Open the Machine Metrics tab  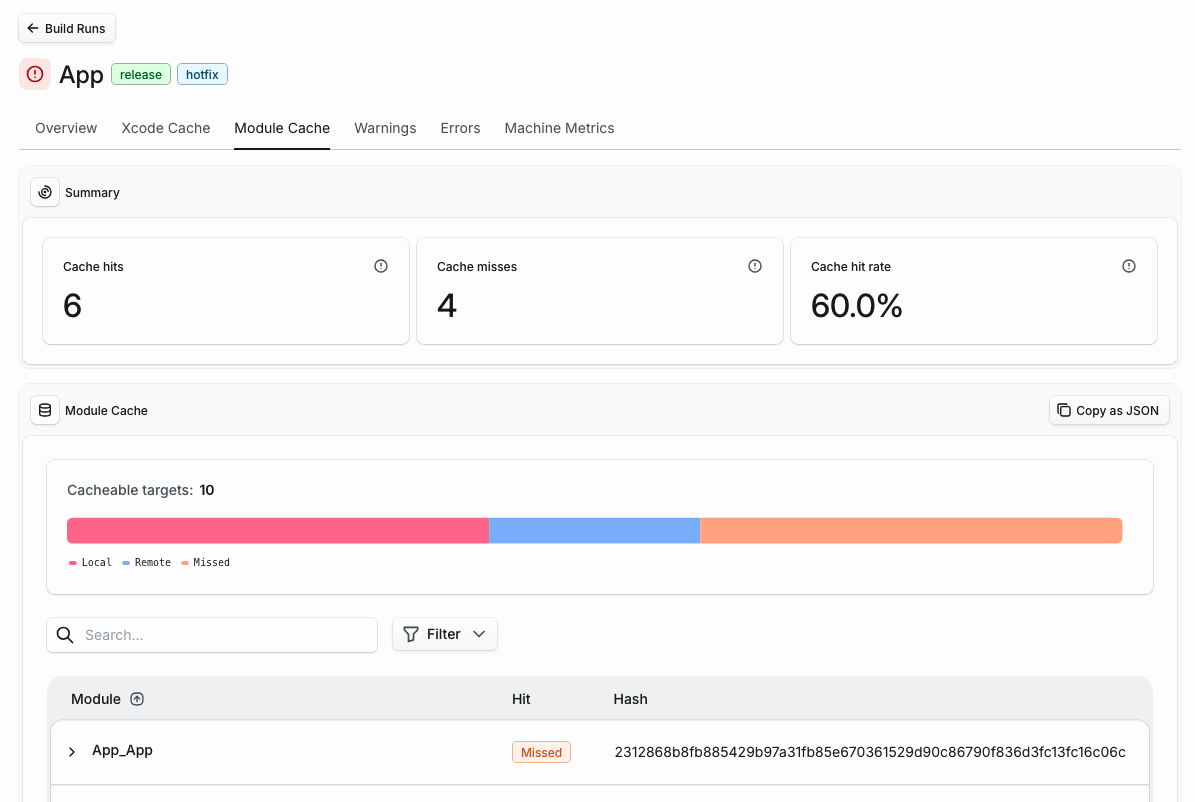(559, 128)
